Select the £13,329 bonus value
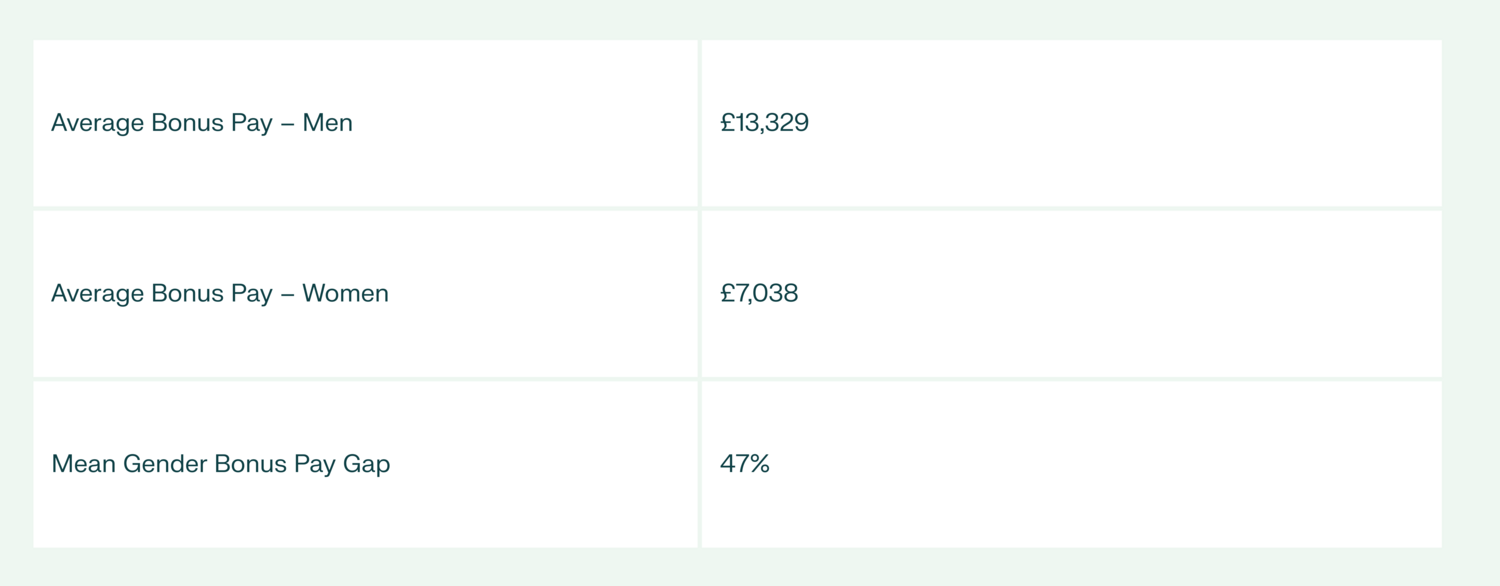 764,123
